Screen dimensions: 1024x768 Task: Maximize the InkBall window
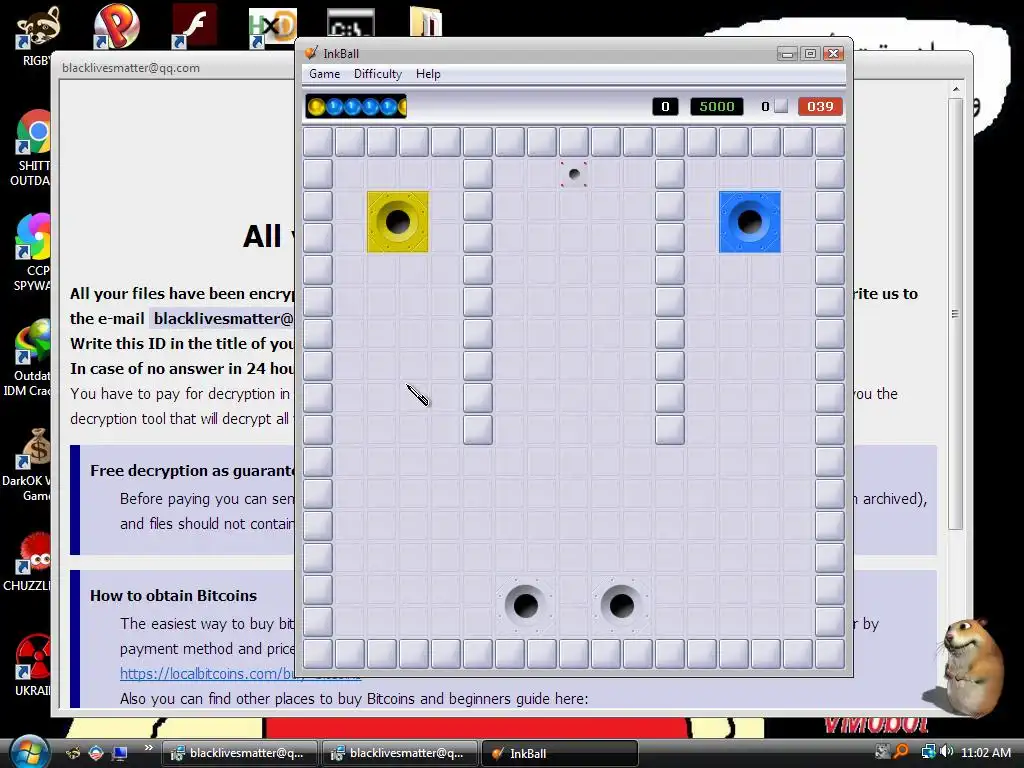pyautogui.click(x=810, y=54)
